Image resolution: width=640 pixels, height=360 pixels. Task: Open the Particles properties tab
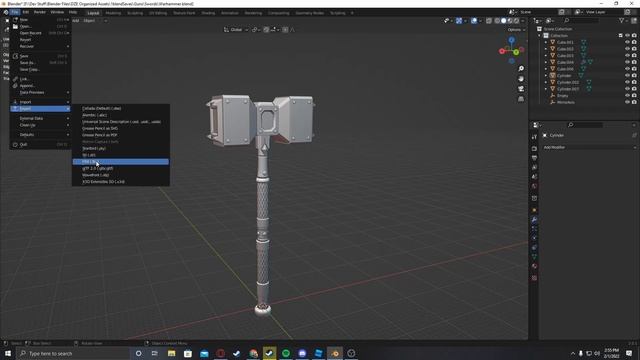pos(534,229)
